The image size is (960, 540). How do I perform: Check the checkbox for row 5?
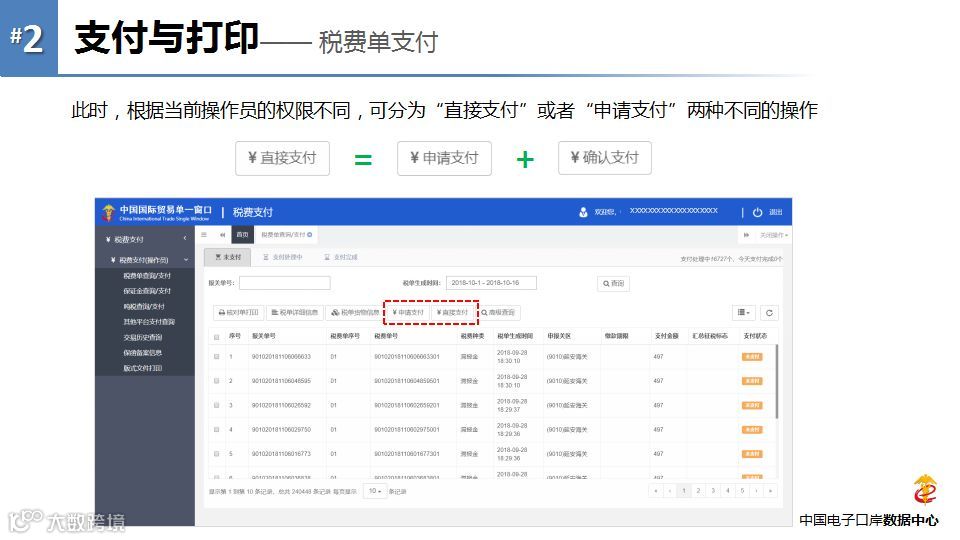pos(216,454)
